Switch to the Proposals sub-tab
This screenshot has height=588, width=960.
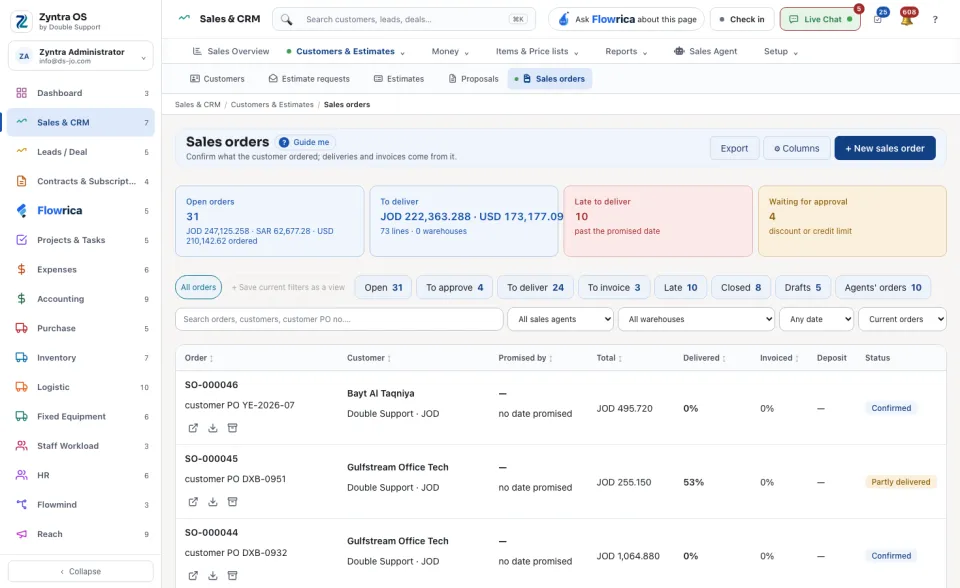click(x=473, y=79)
